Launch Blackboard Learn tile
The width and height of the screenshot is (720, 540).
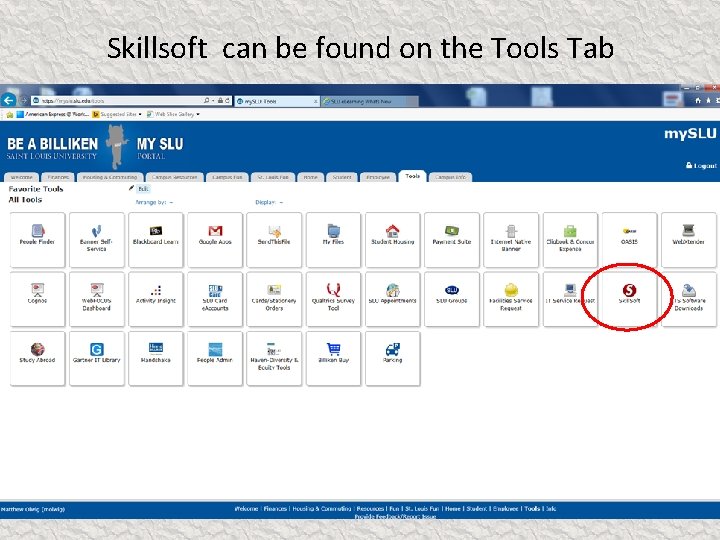156,240
